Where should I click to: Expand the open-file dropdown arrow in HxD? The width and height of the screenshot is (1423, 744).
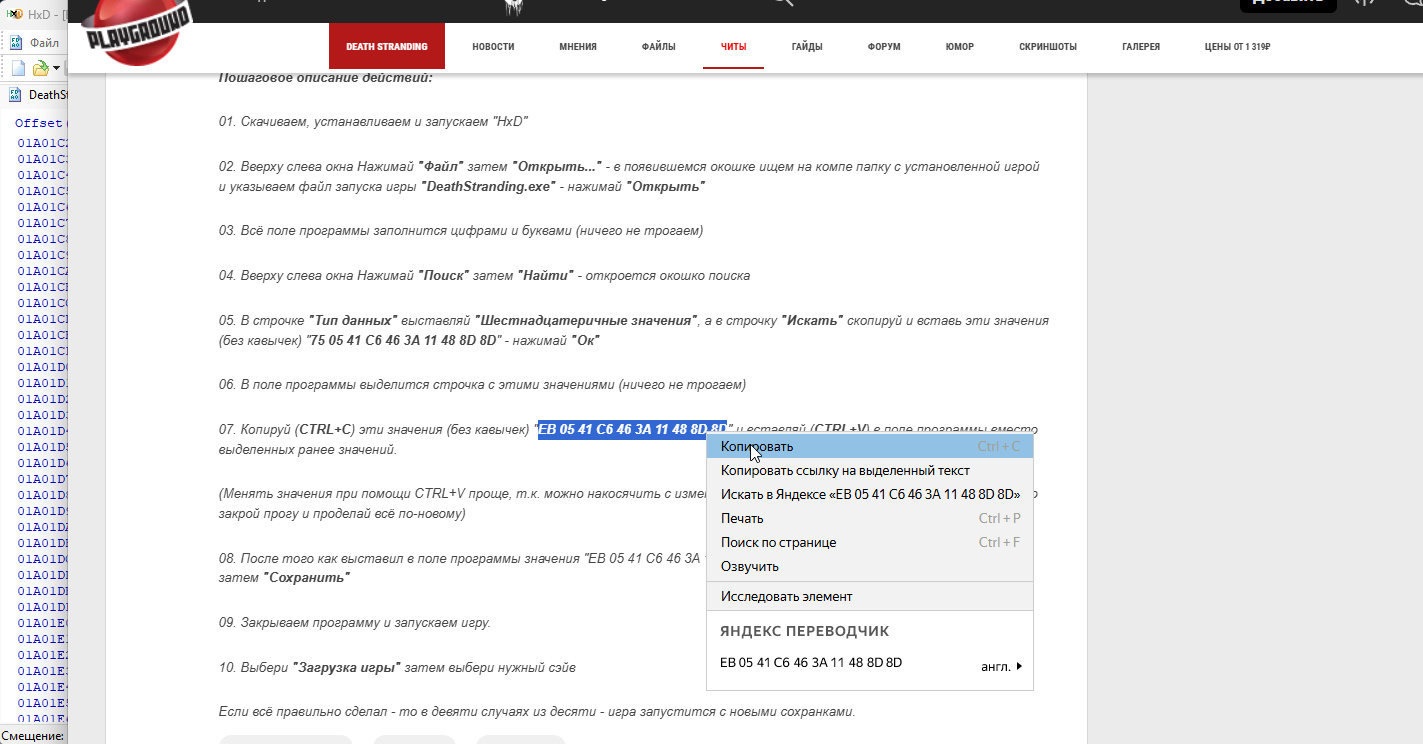[x=56, y=69]
